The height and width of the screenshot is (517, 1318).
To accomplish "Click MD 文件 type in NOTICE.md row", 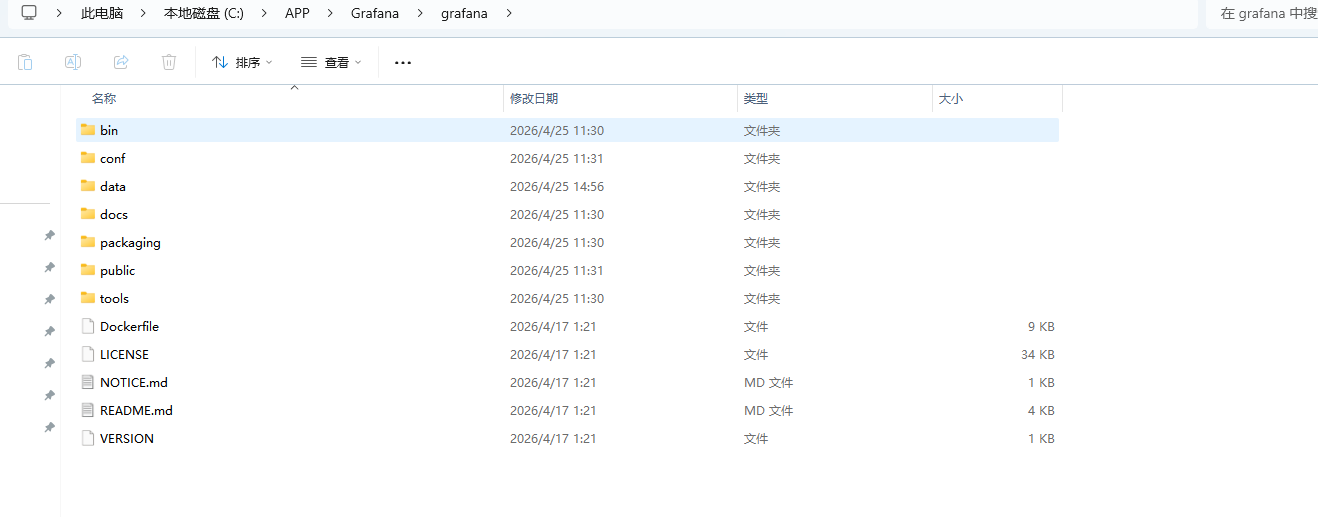I will 769,382.
